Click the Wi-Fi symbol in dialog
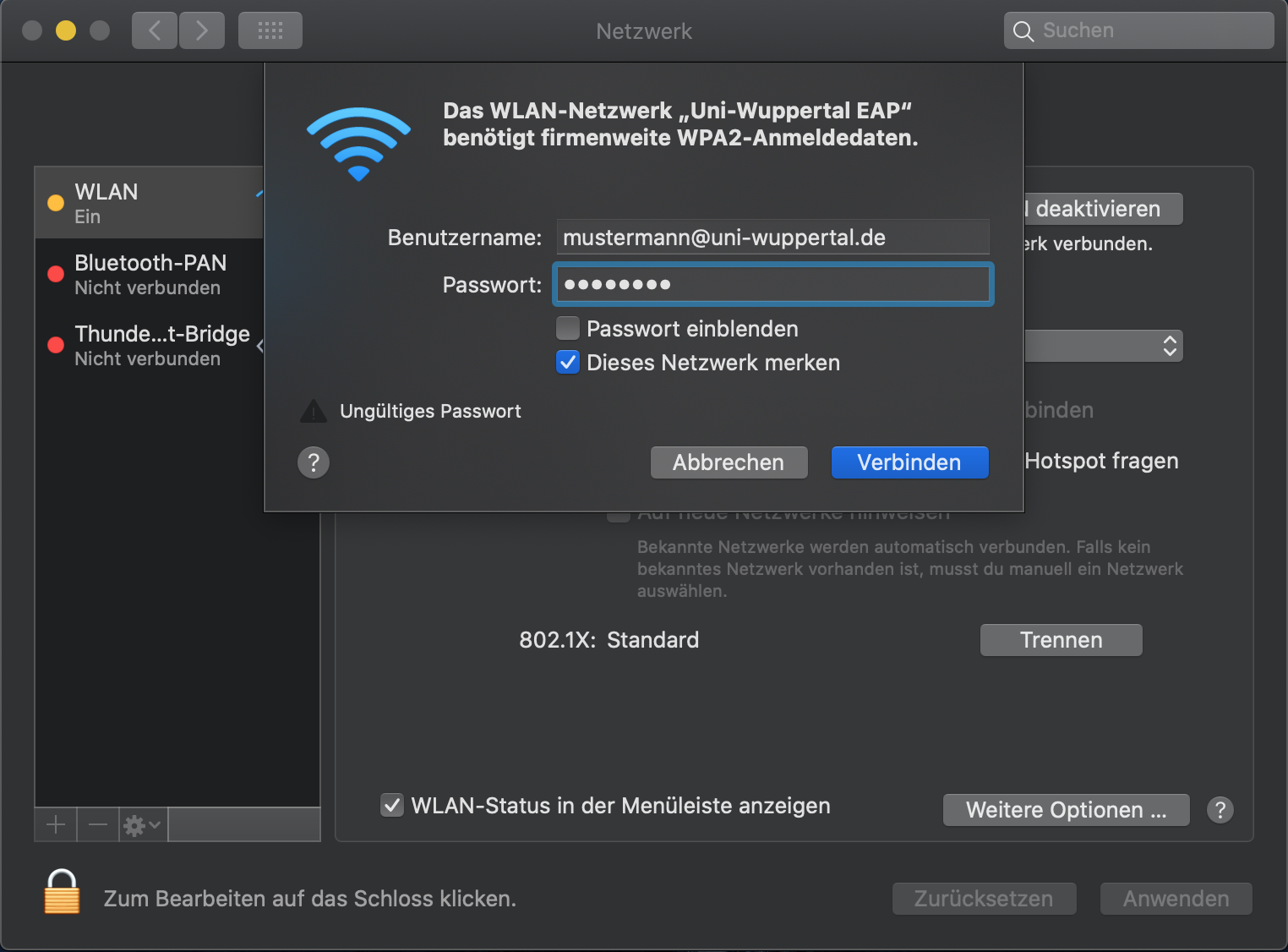The image size is (1288, 952). pyautogui.click(x=358, y=143)
